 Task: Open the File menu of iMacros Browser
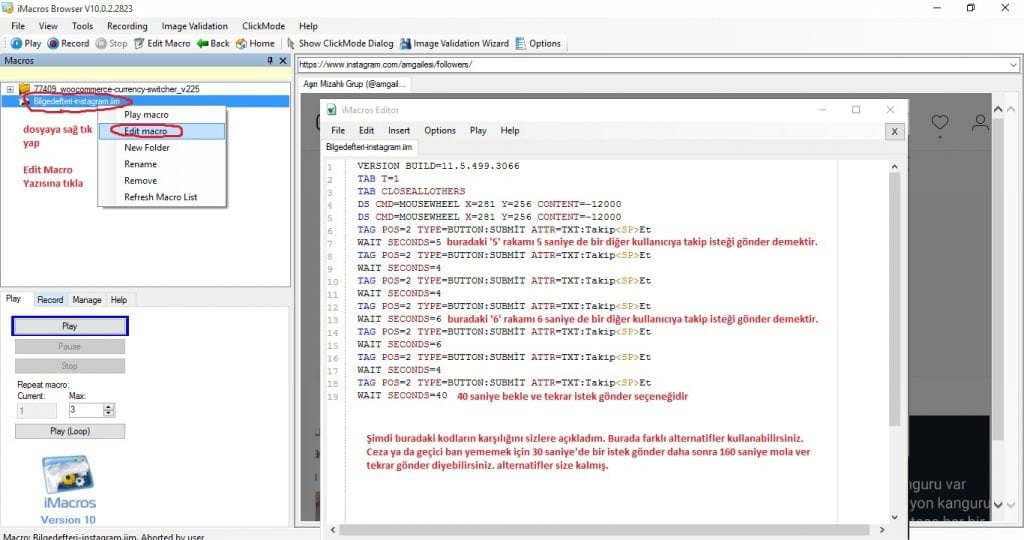point(18,26)
